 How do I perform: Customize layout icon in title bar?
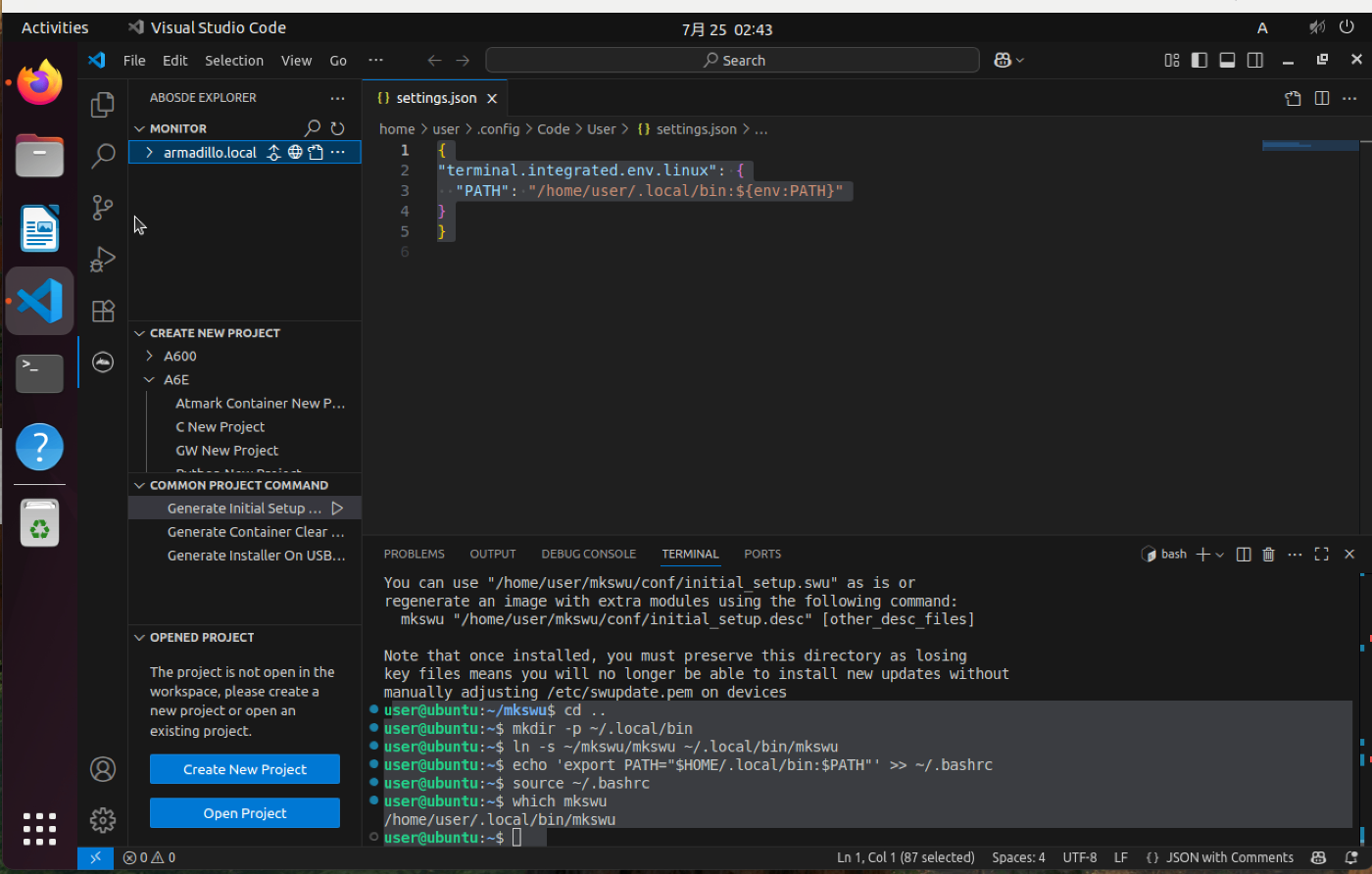pyautogui.click(x=1172, y=60)
